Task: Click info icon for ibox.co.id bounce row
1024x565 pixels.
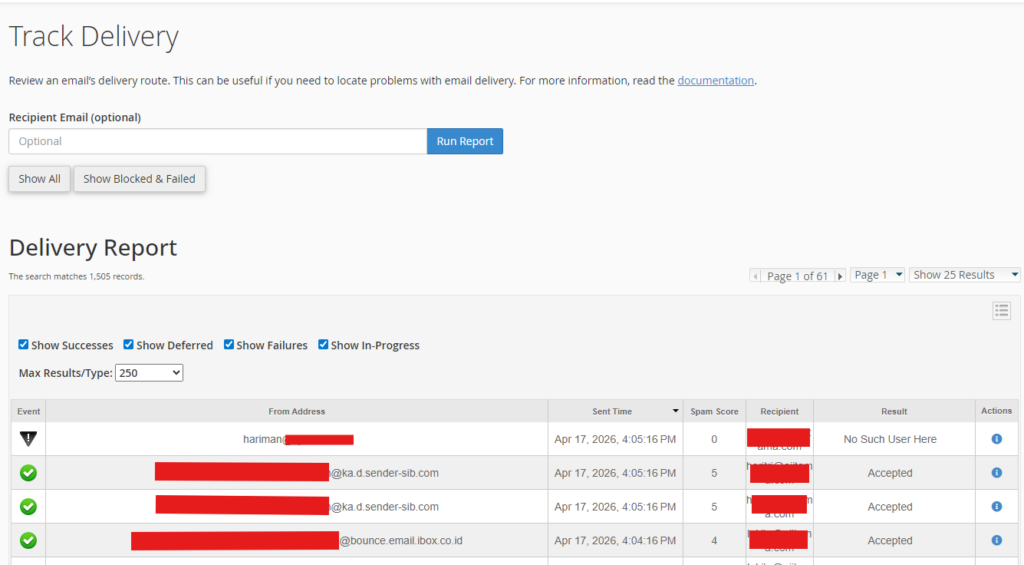Action: (996, 540)
